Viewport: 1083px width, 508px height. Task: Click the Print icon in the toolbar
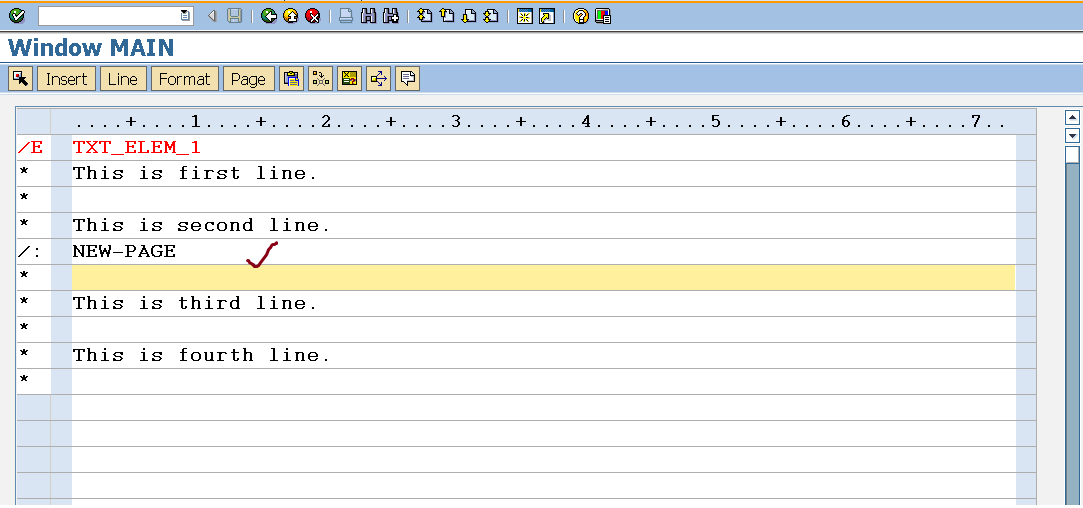pos(346,15)
